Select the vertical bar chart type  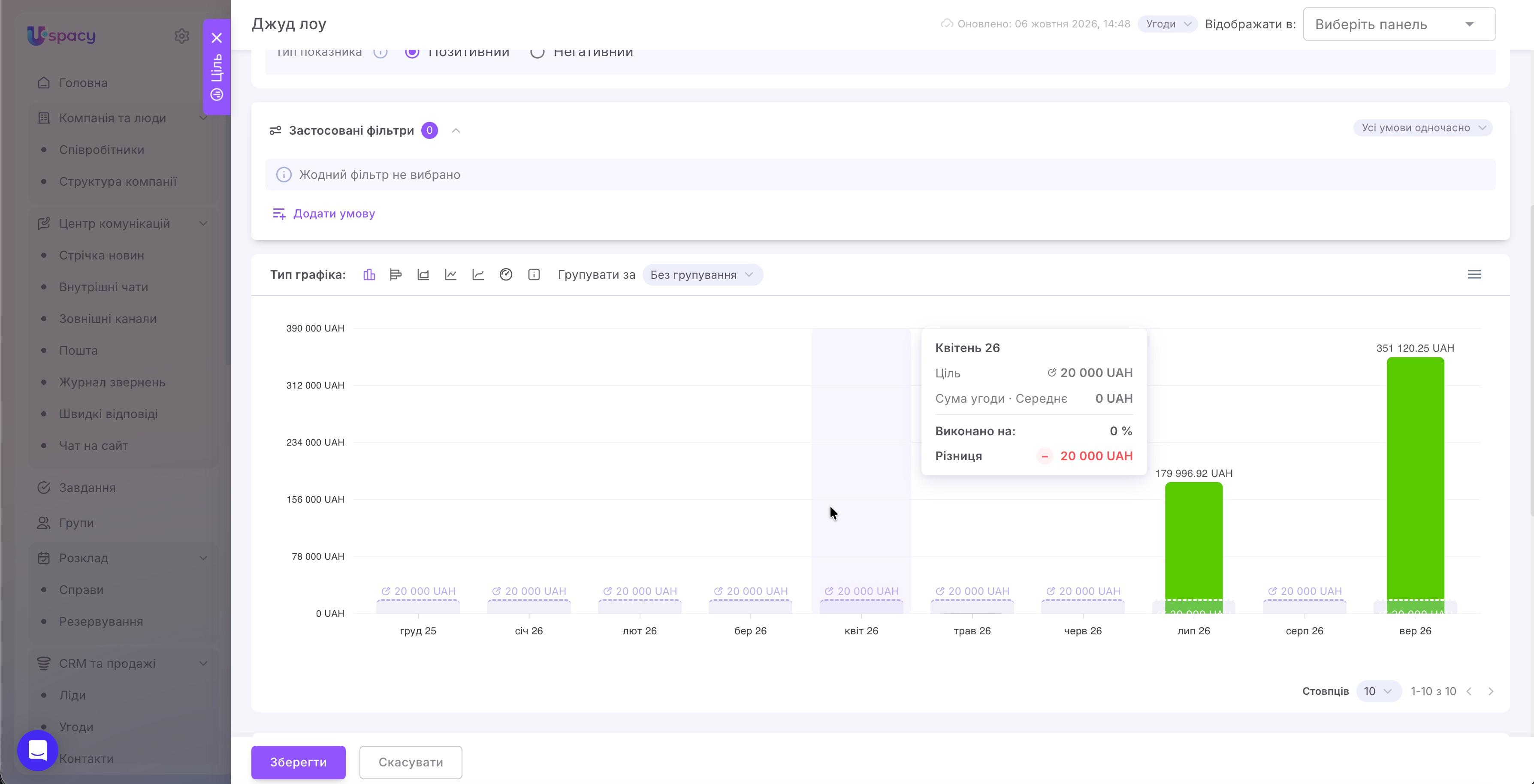click(x=369, y=274)
